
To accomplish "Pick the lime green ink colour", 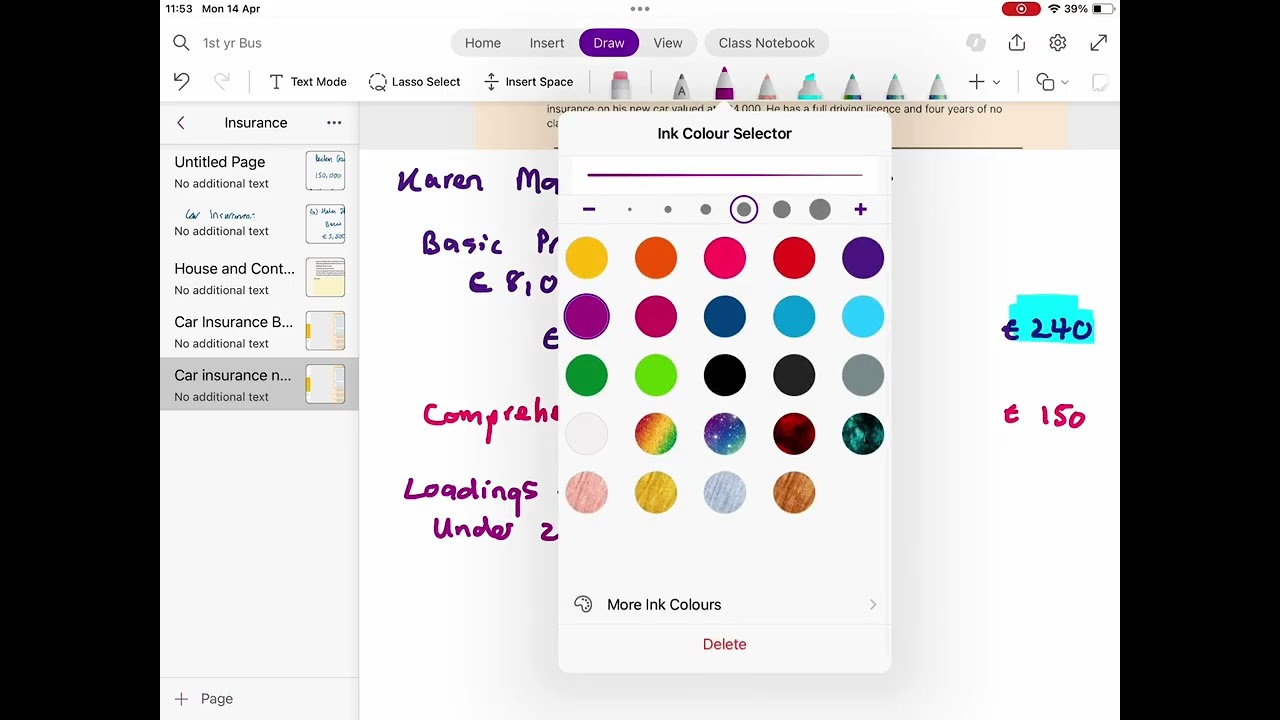I will (656, 375).
